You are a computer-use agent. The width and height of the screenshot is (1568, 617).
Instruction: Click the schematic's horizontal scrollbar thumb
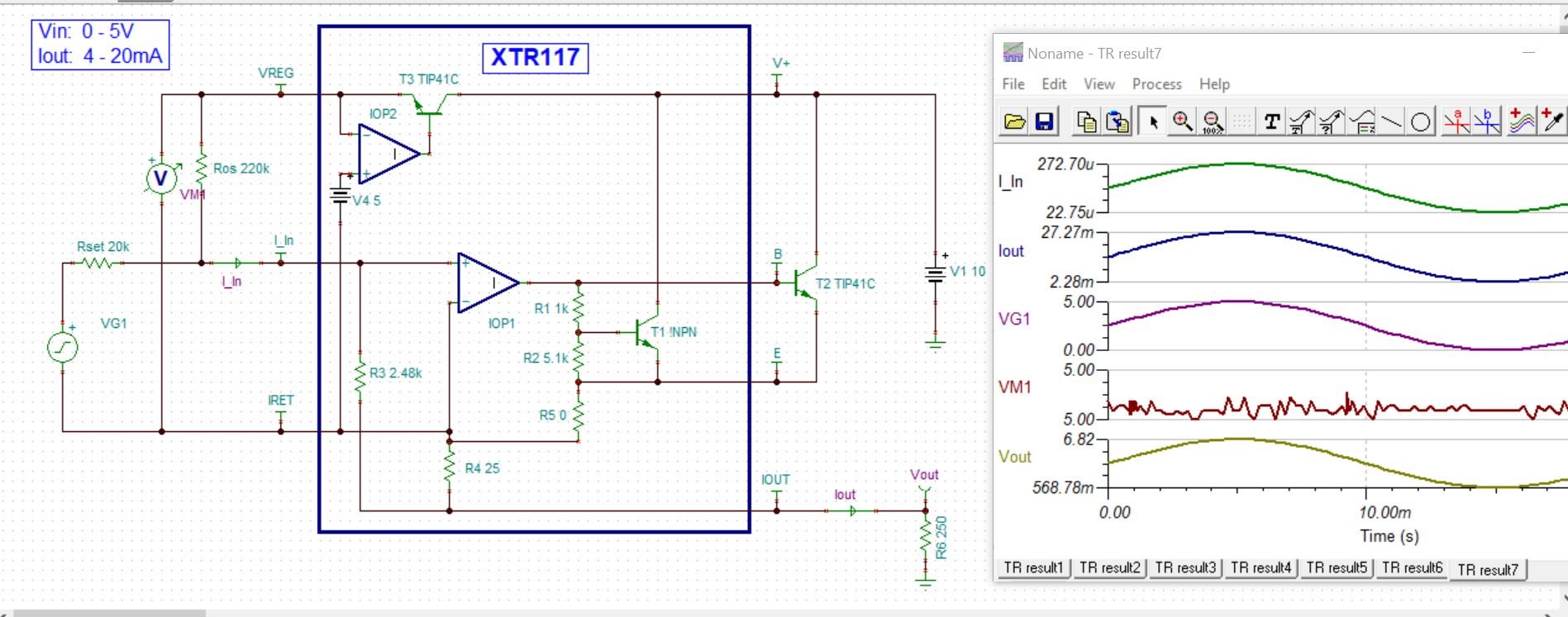coord(110,613)
